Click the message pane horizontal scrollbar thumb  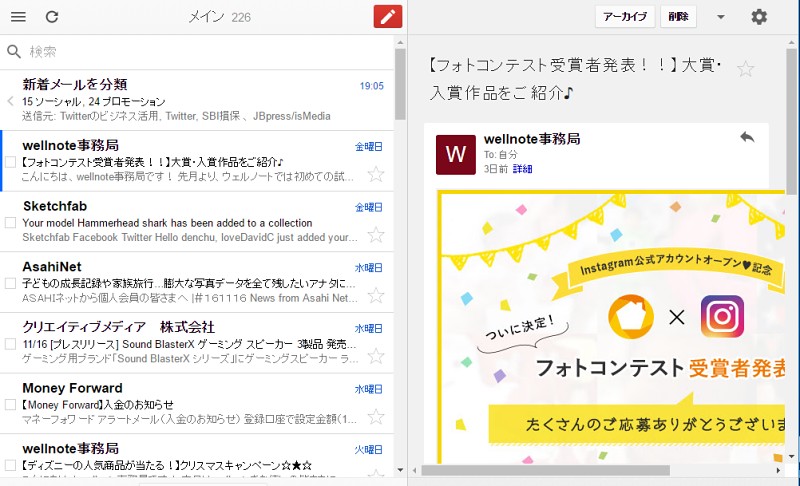click(x=545, y=470)
